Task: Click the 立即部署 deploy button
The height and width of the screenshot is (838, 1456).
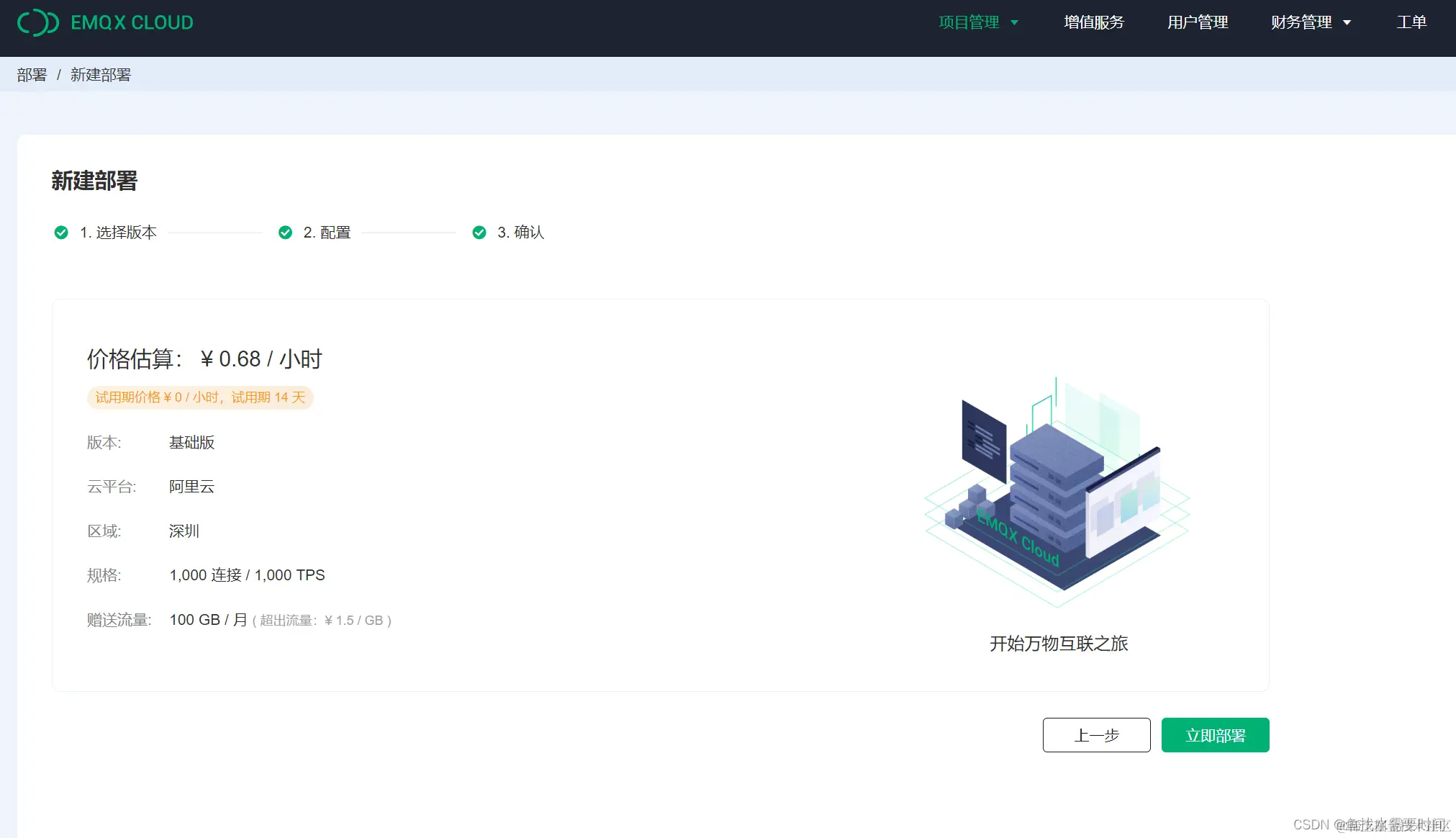Action: pyautogui.click(x=1214, y=735)
